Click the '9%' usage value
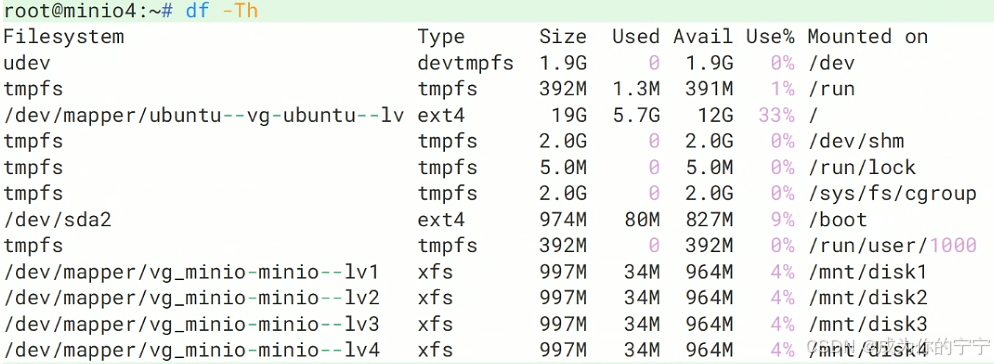 pos(782,220)
